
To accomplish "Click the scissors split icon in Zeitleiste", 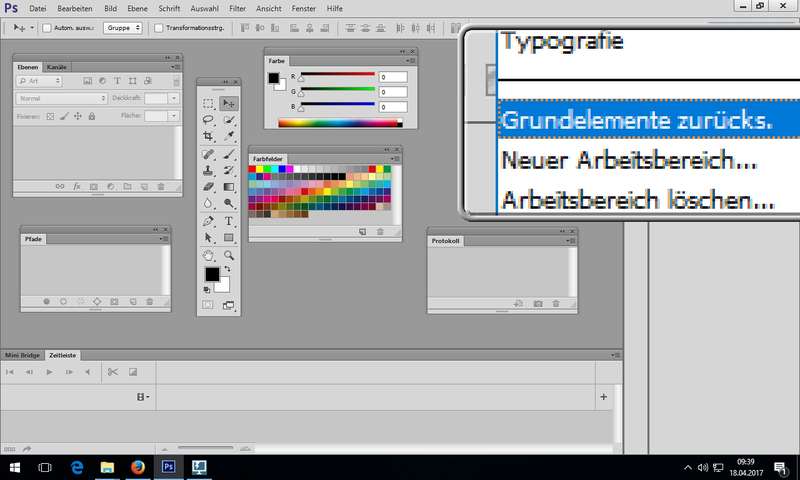I will tap(112, 372).
